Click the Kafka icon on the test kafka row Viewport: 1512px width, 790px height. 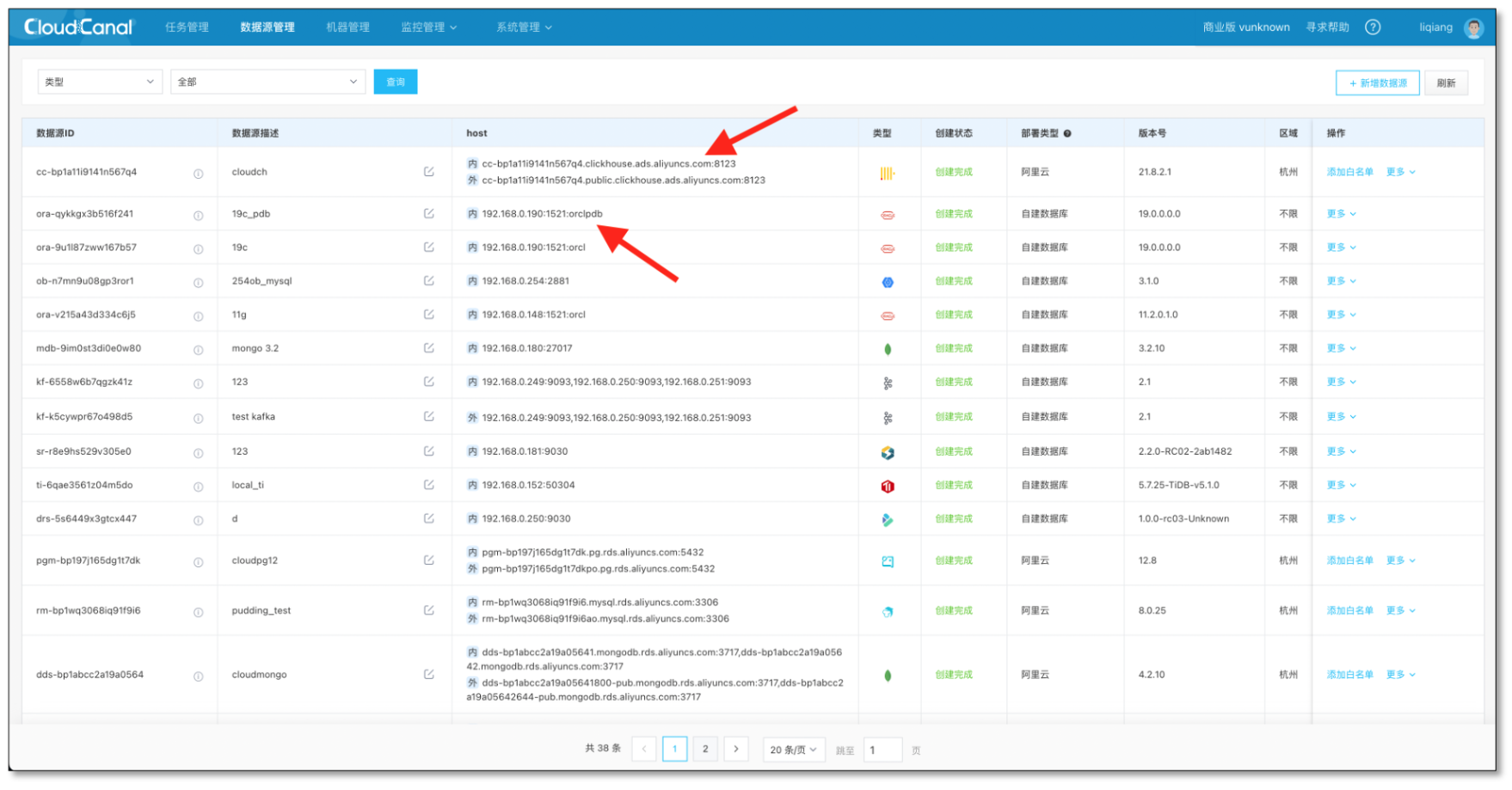click(x=889, y=416)
